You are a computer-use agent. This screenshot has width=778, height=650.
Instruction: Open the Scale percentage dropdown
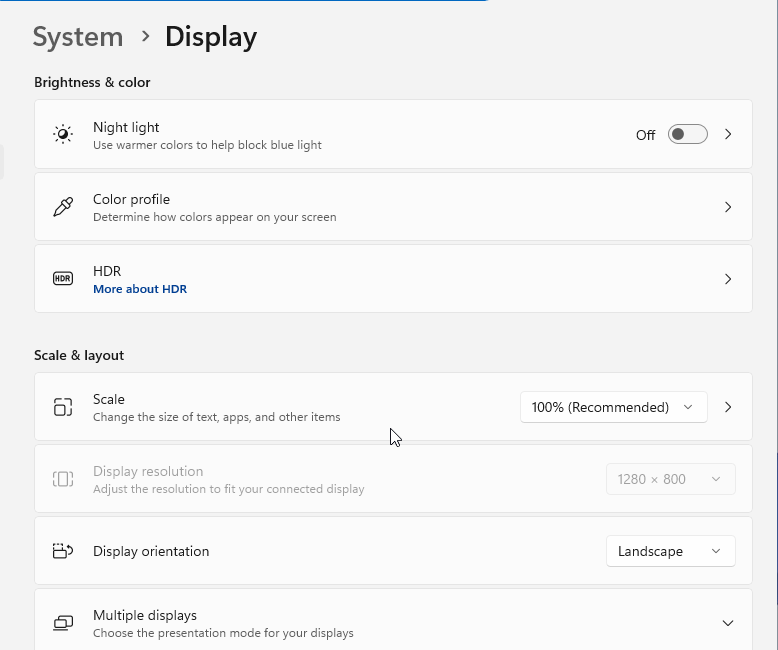(x=613, y=407)
